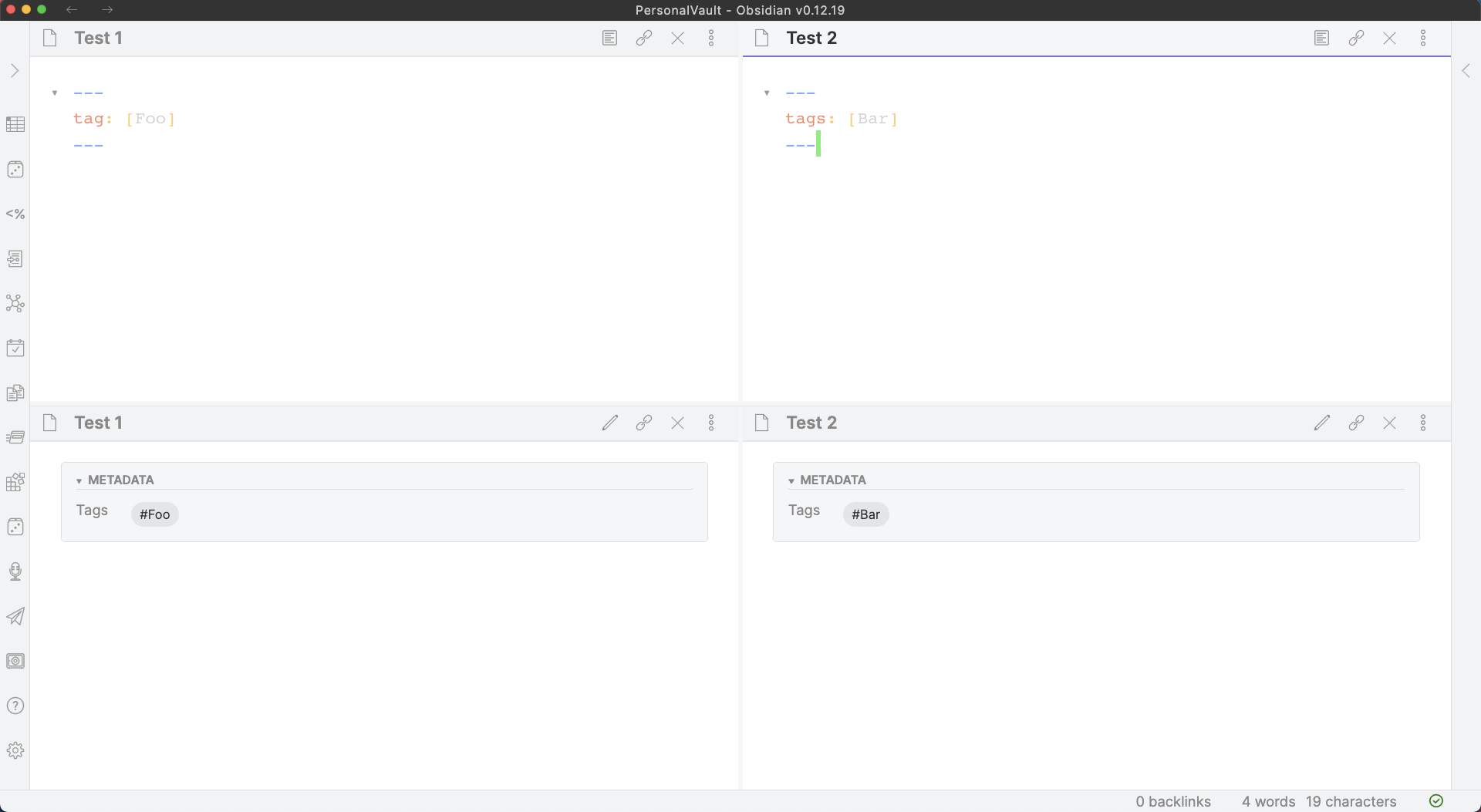Click the paper plane publish icon
The image size is (1481, 812).
[15, 616]
